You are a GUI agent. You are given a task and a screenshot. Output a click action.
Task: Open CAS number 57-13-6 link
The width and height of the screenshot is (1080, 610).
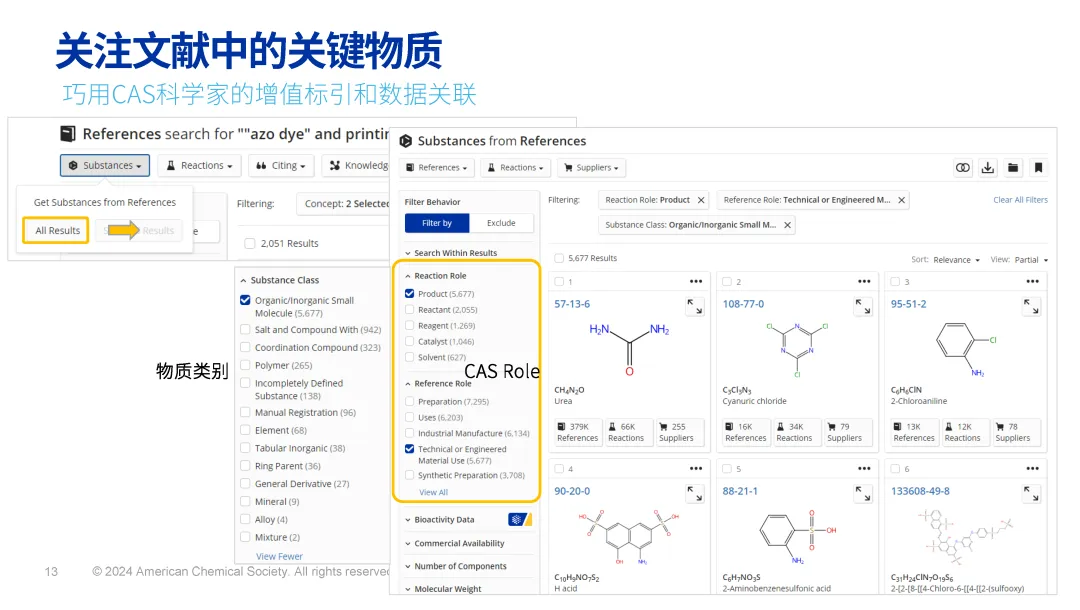coord(572,304)
